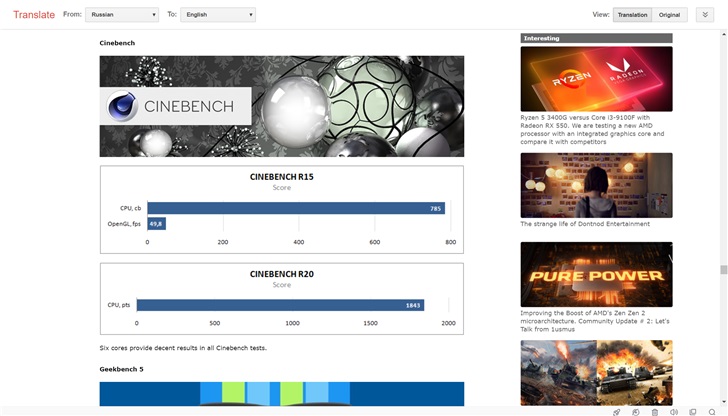This screenshot has width=728, height=416.
Task: Click the history clock icon in bottom bar
Action: coord(636,412)
